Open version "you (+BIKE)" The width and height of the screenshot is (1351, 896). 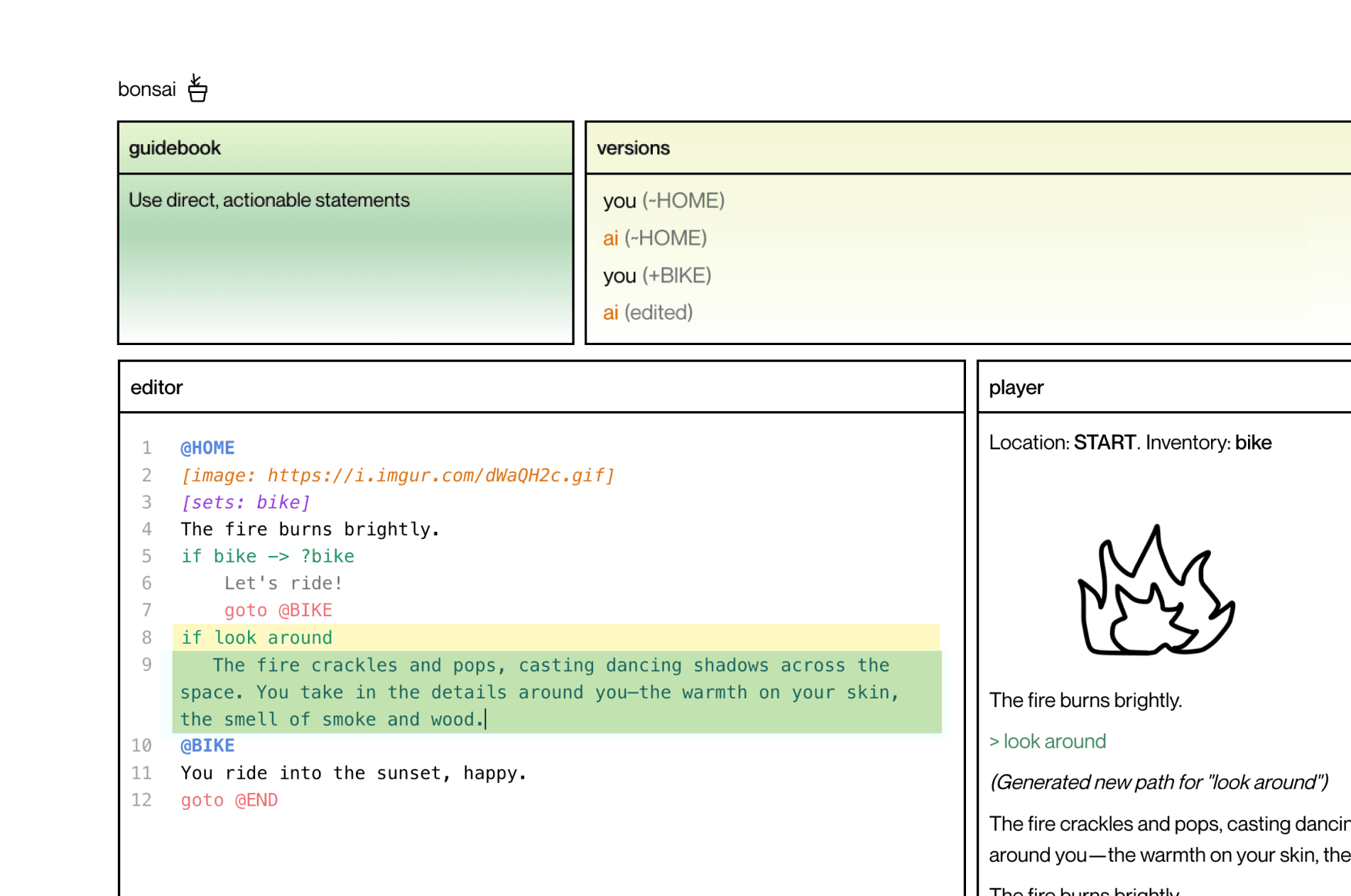pos(657,275)
